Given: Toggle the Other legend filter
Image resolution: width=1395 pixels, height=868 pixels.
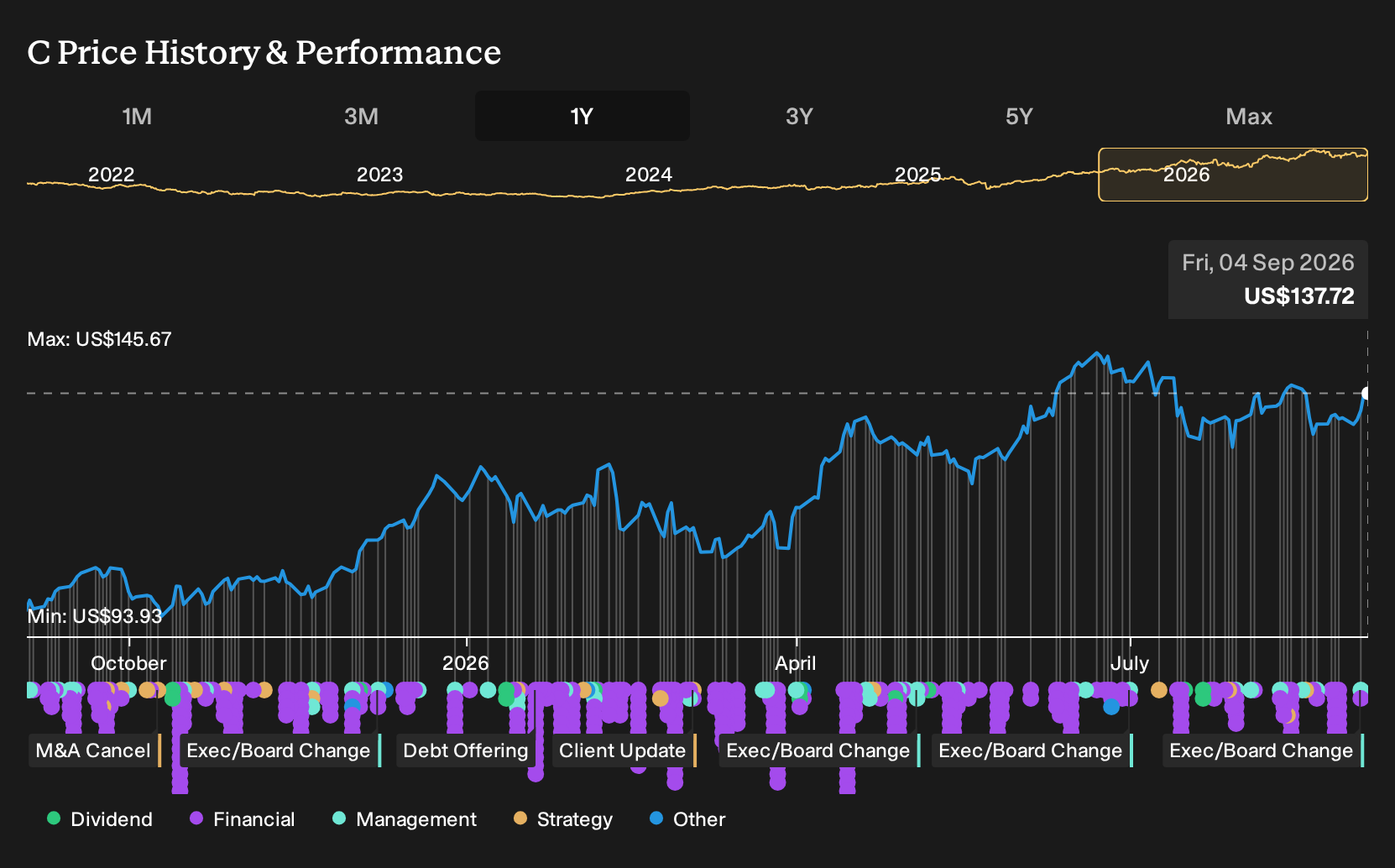Looking at the screenshot, I should coord(687,819).
